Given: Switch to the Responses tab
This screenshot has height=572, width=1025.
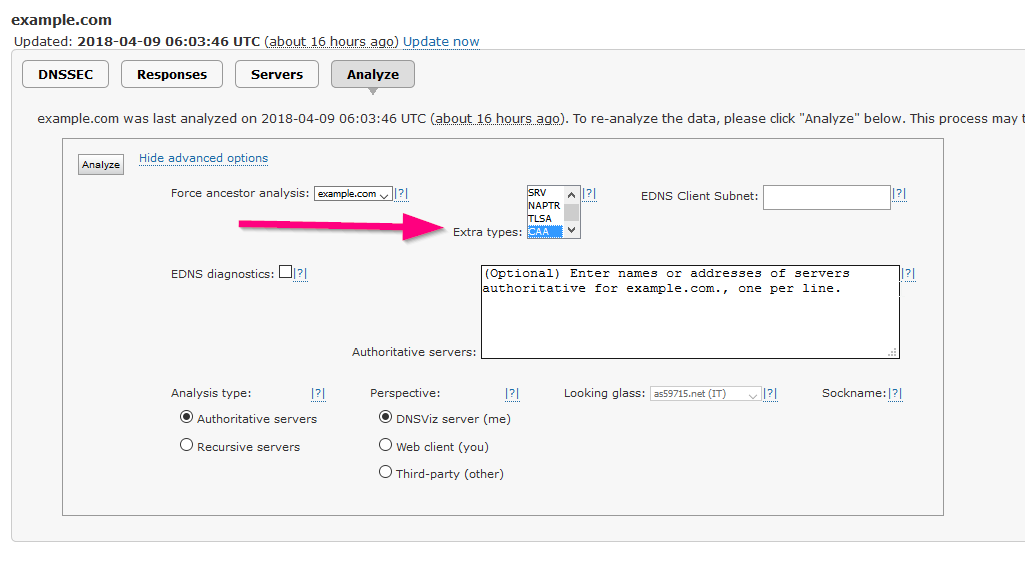Looking at the screenshot, I should (172, 75).
